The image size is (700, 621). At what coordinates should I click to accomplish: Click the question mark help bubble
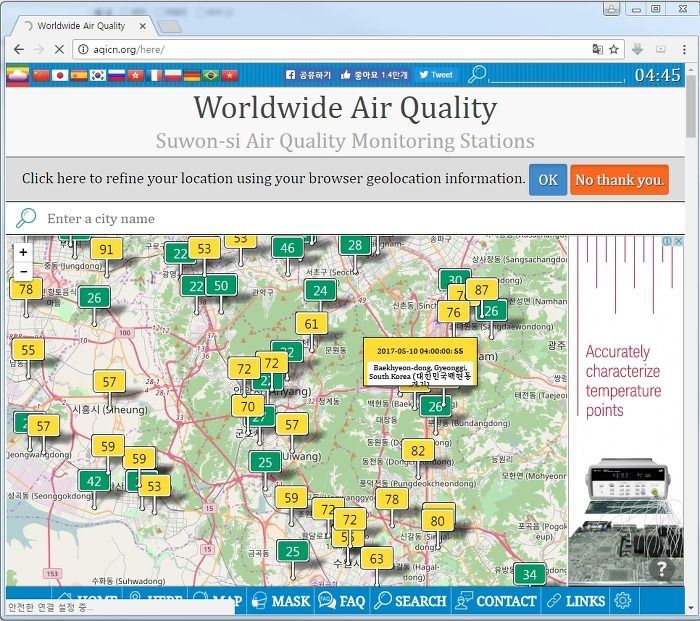[x=662, y=568]
